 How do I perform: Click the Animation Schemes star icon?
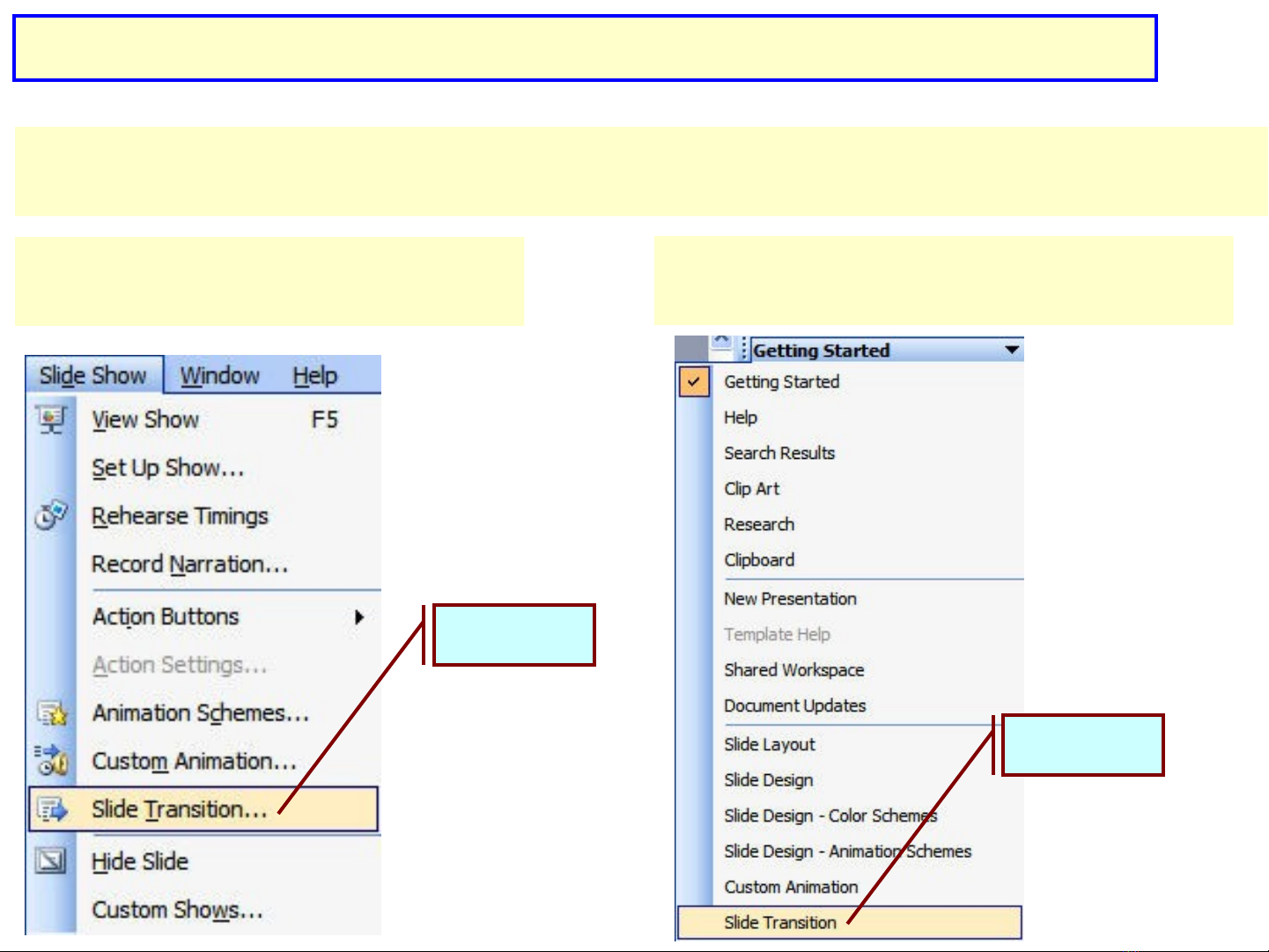(x=51, y=712)
